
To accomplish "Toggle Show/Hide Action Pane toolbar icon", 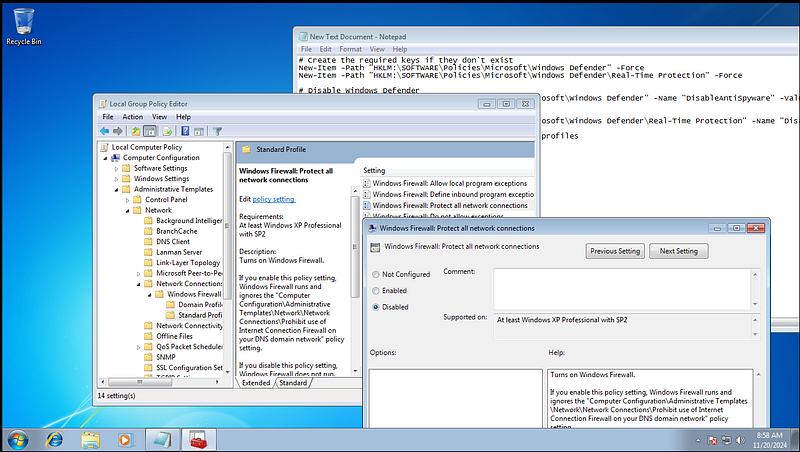I will click(199, 131).
